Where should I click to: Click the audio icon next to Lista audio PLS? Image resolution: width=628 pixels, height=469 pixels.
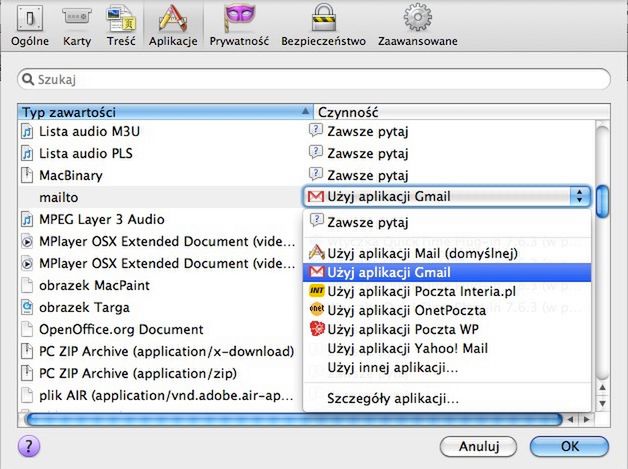point(27,153)
